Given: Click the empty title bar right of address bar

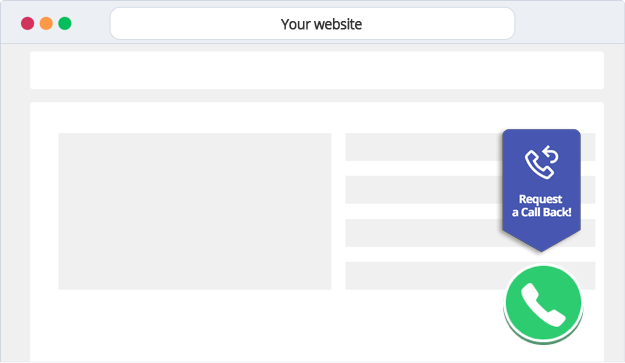Looking at the screenshot, I should point(569,24).
